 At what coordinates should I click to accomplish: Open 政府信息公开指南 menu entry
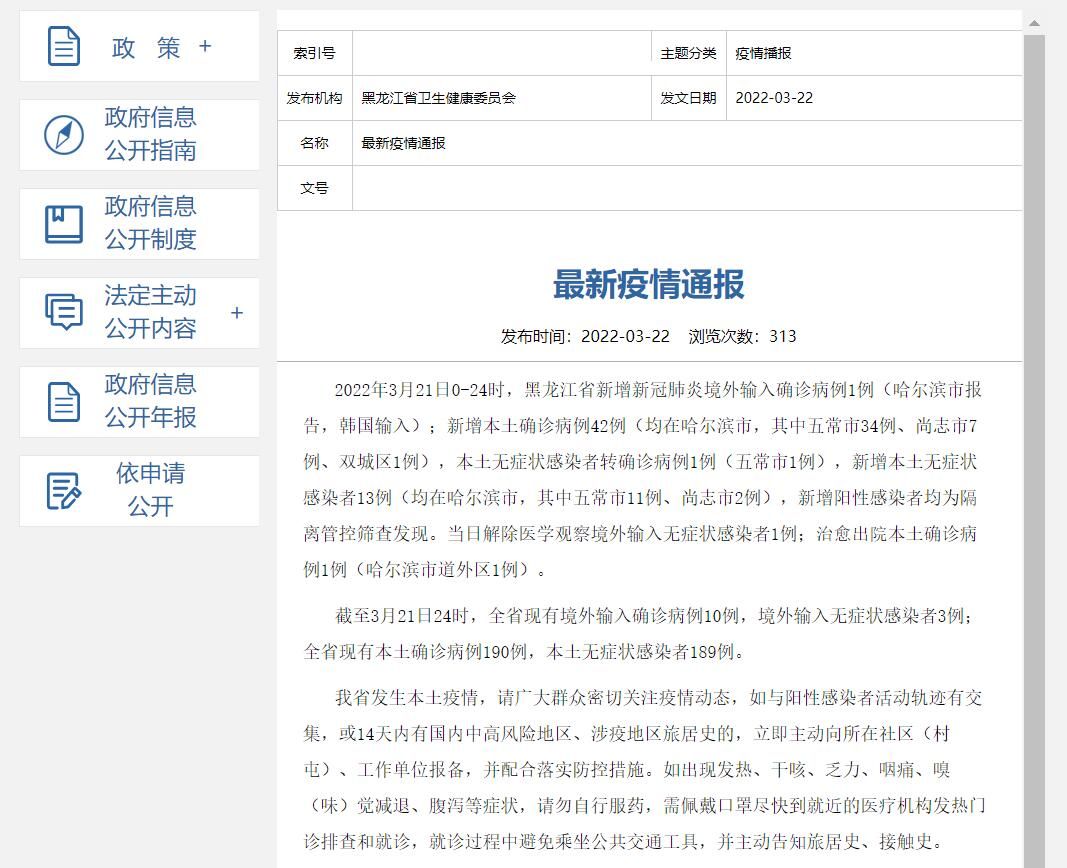click(151, 135)
